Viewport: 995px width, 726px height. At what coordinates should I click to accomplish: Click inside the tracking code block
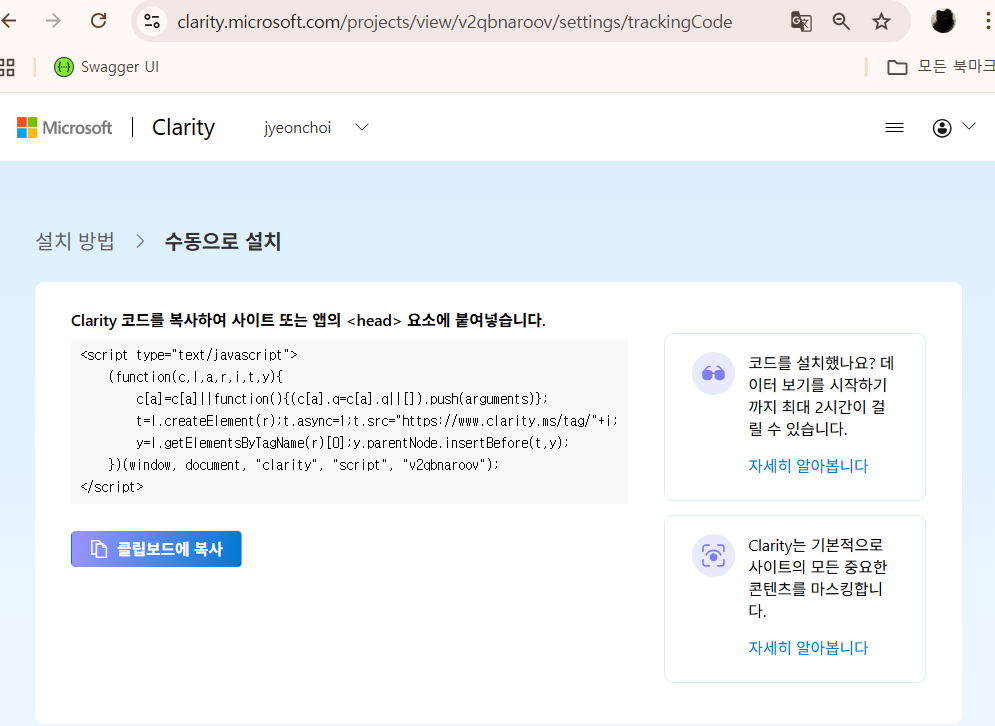point(349,421)
